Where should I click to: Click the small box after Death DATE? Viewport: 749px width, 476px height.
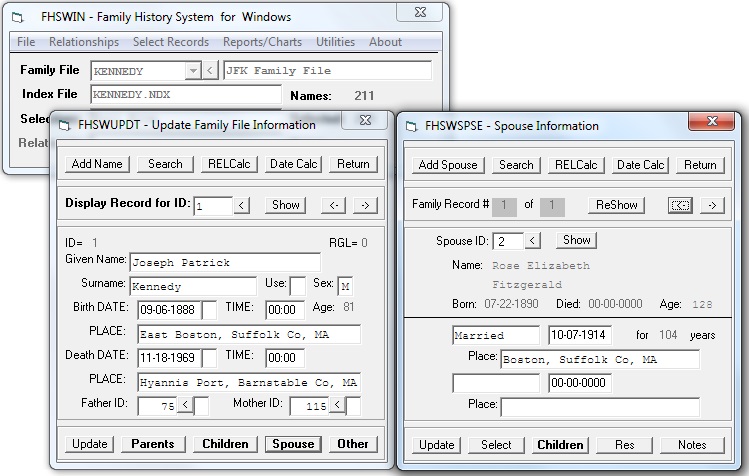point(209,358)
